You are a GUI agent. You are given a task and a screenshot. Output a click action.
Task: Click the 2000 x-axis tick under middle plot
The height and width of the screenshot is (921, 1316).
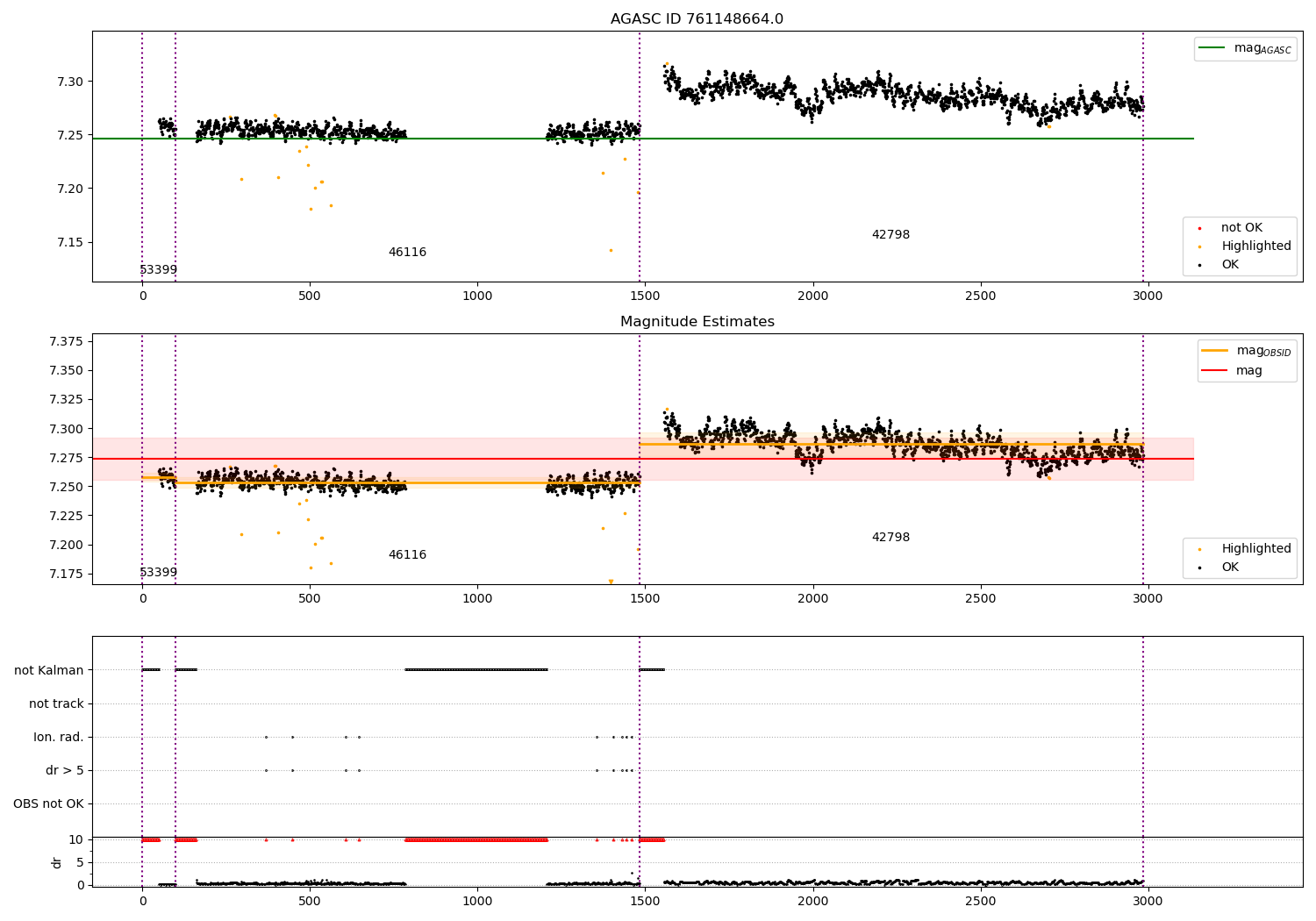[812, 598]
